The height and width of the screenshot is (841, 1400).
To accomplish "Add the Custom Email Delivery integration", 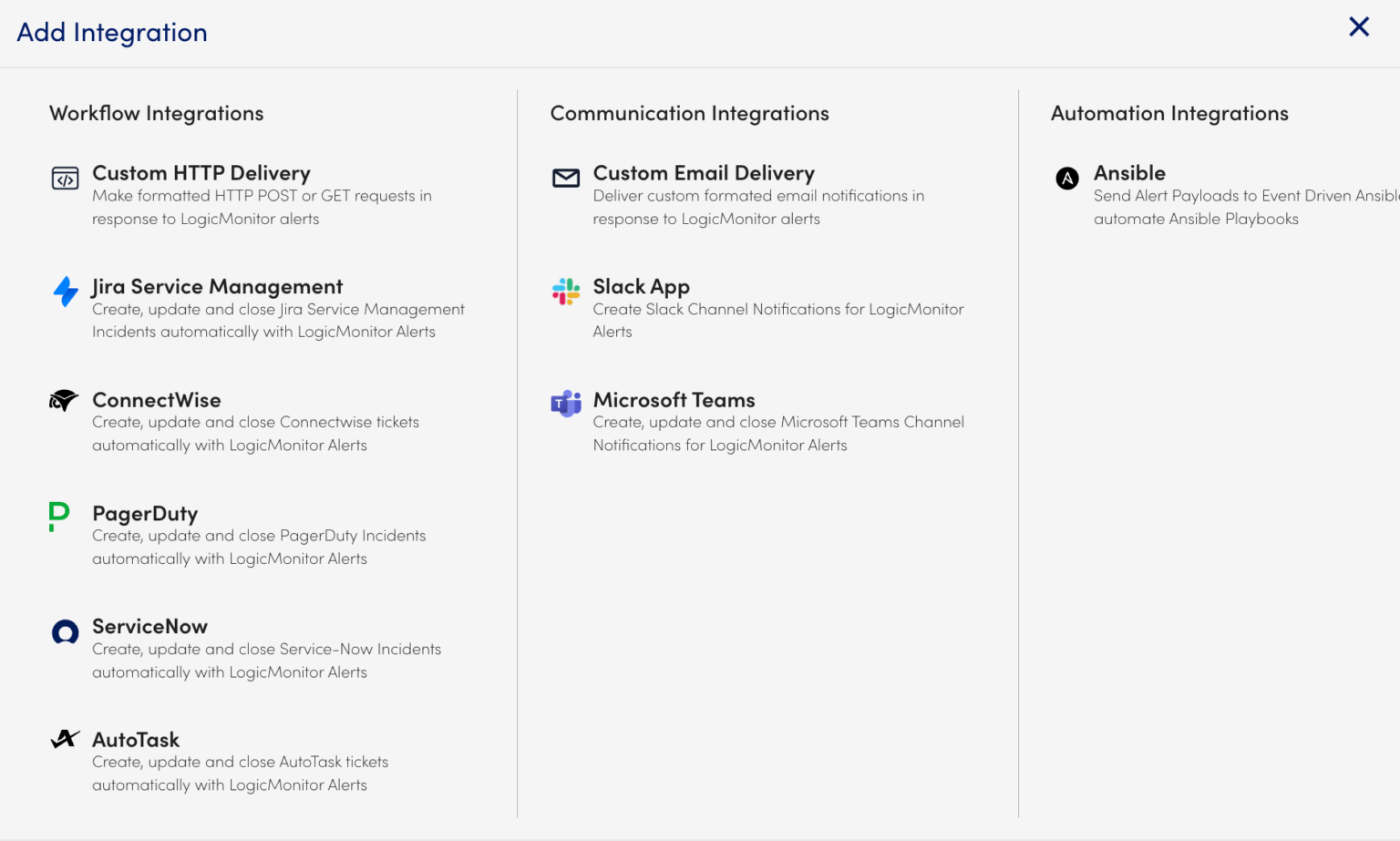I will [x=704, y=172].
